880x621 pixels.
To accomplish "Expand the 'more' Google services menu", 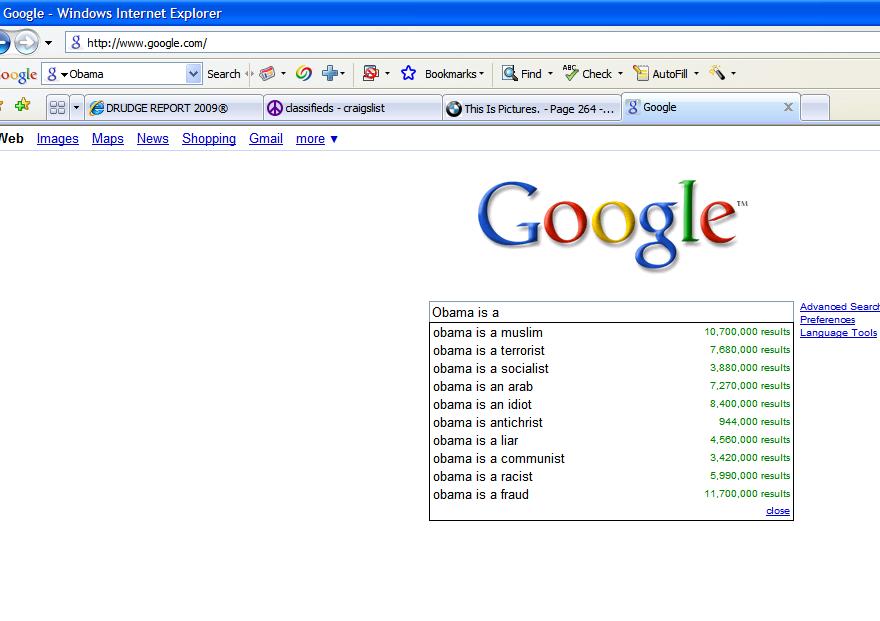I will pyautogui.click(x=317, y=139).
